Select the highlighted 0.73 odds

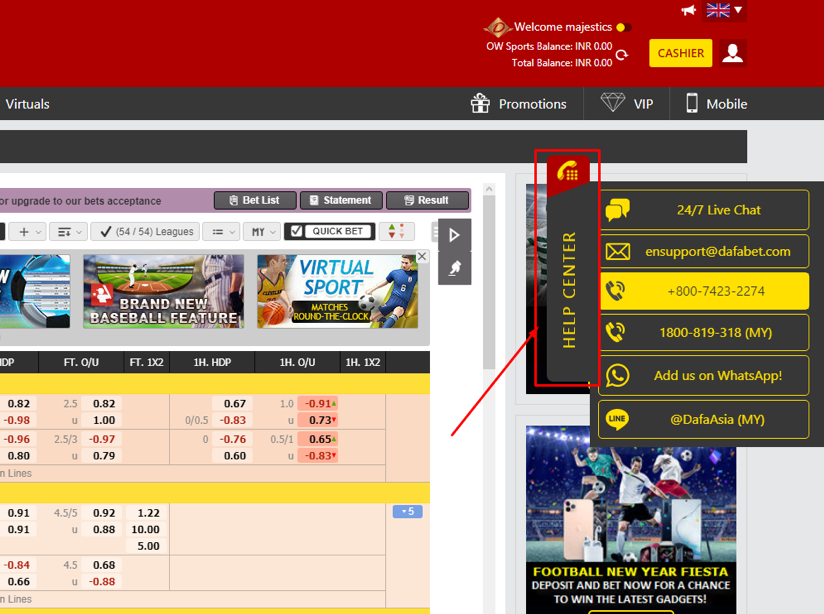click(318, 421)
